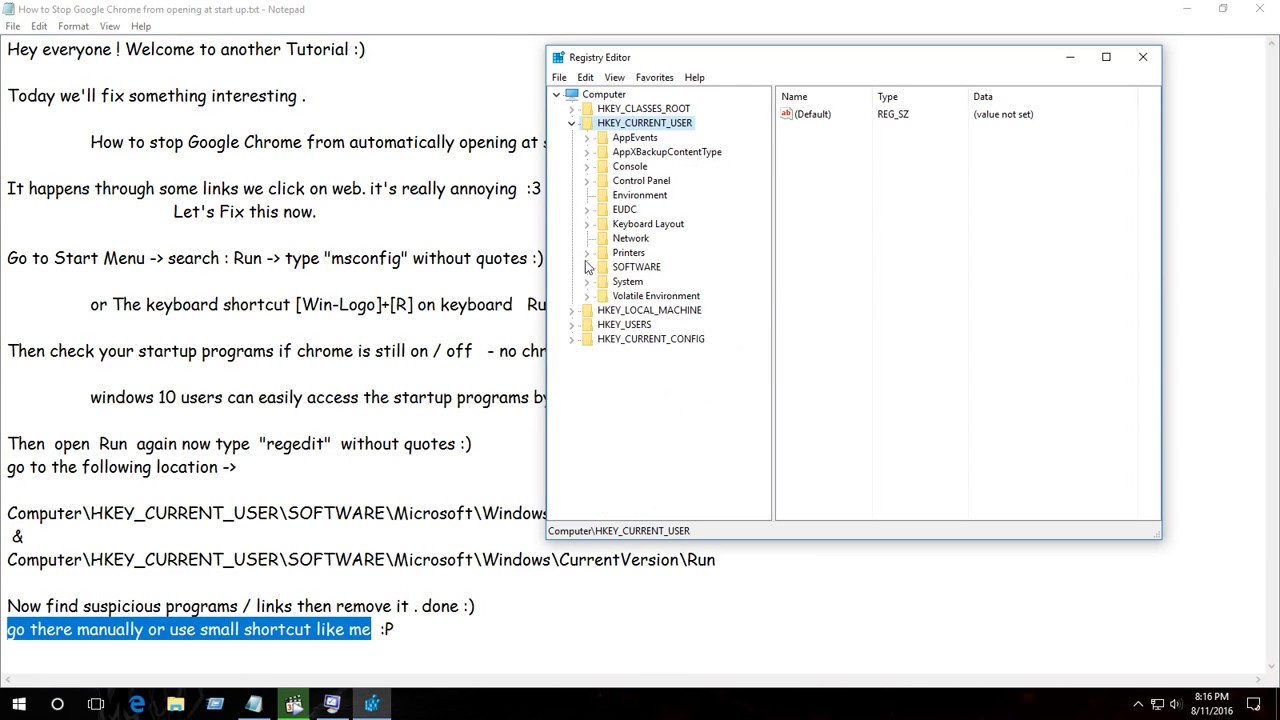Open Registry Editor File menu
This screenshot has height=720, width=1280.
(559, 77)
